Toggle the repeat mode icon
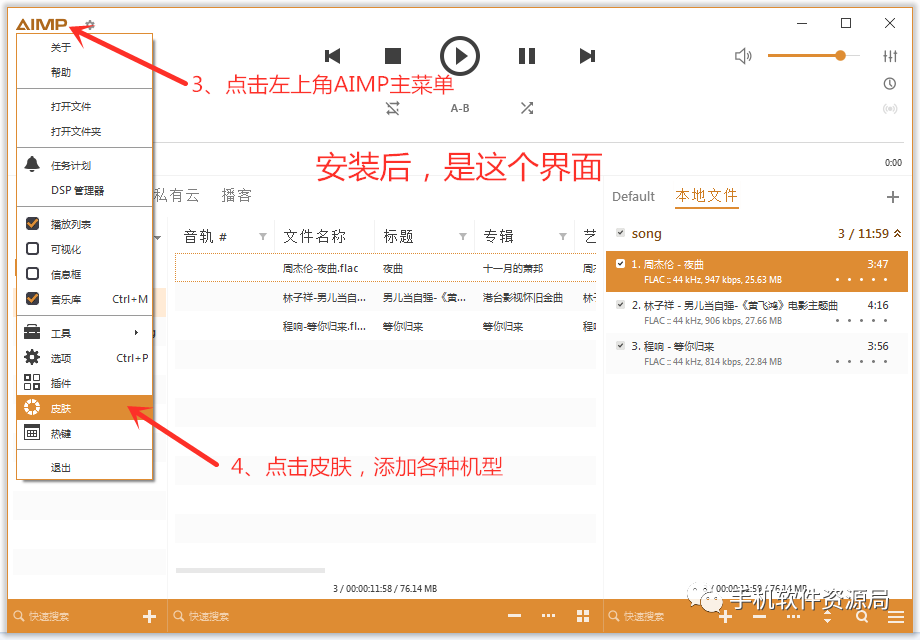This screenshot has height=640, width=920. 393,108
